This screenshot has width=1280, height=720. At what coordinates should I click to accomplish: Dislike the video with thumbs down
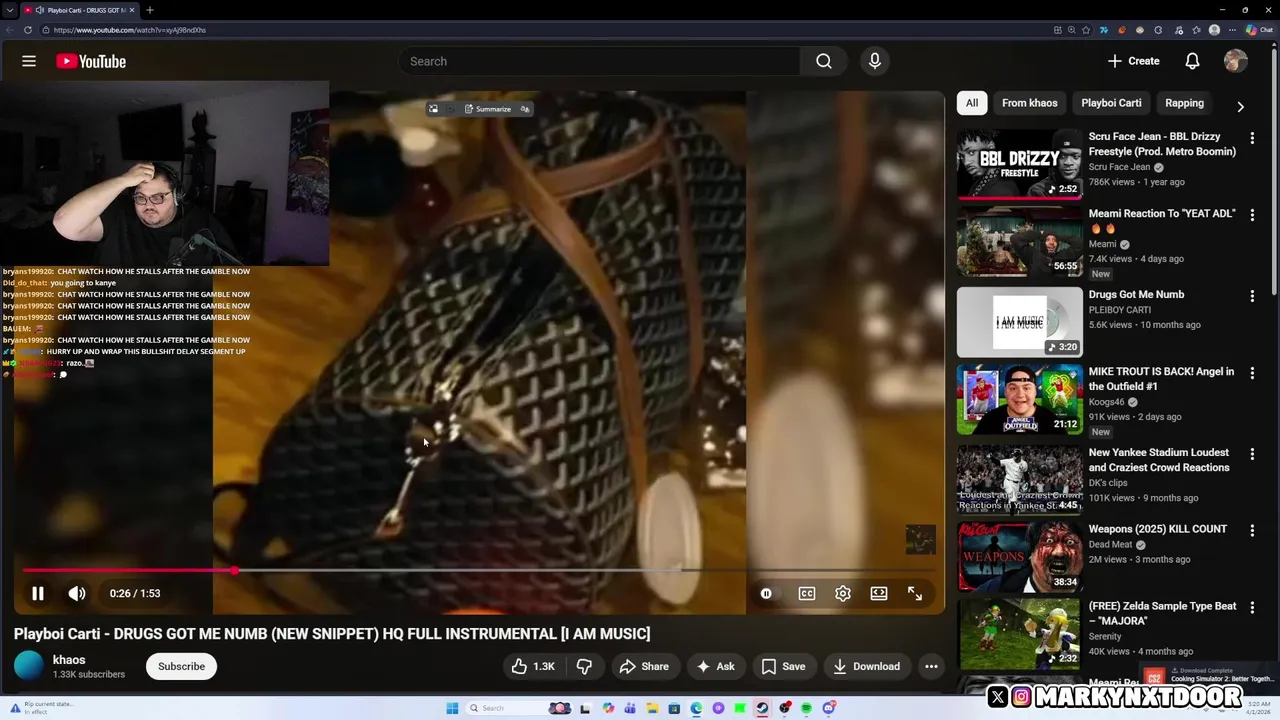584,666
